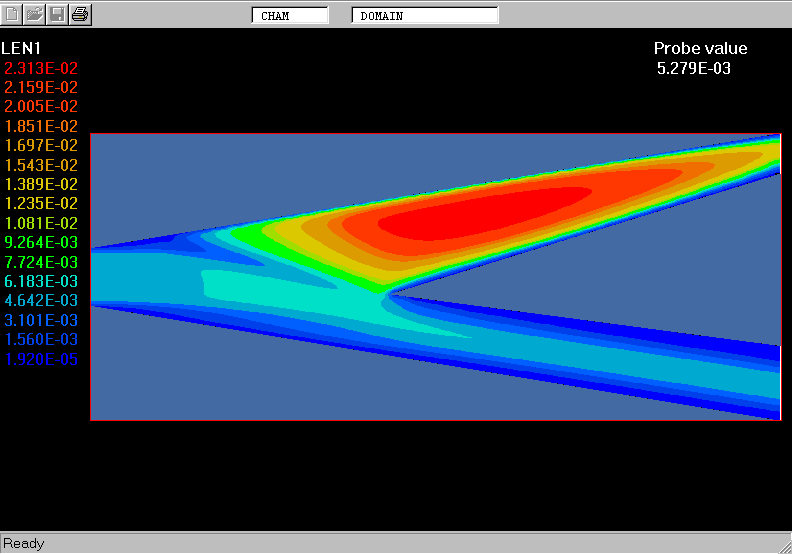This screenshot has height=554, width=792.
Task: Click the 6.183E-03 cyan legend entry
Action: (x=41, y=281)
